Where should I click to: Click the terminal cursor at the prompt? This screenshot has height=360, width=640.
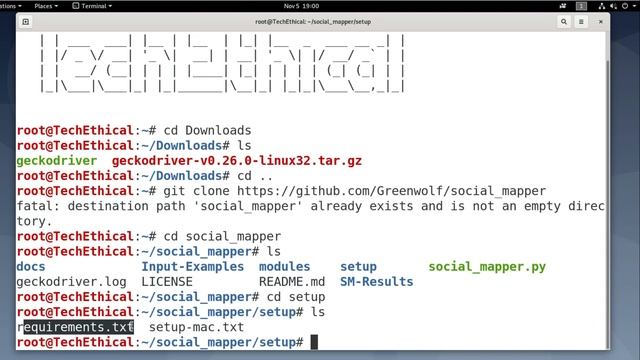coord(314,342)
